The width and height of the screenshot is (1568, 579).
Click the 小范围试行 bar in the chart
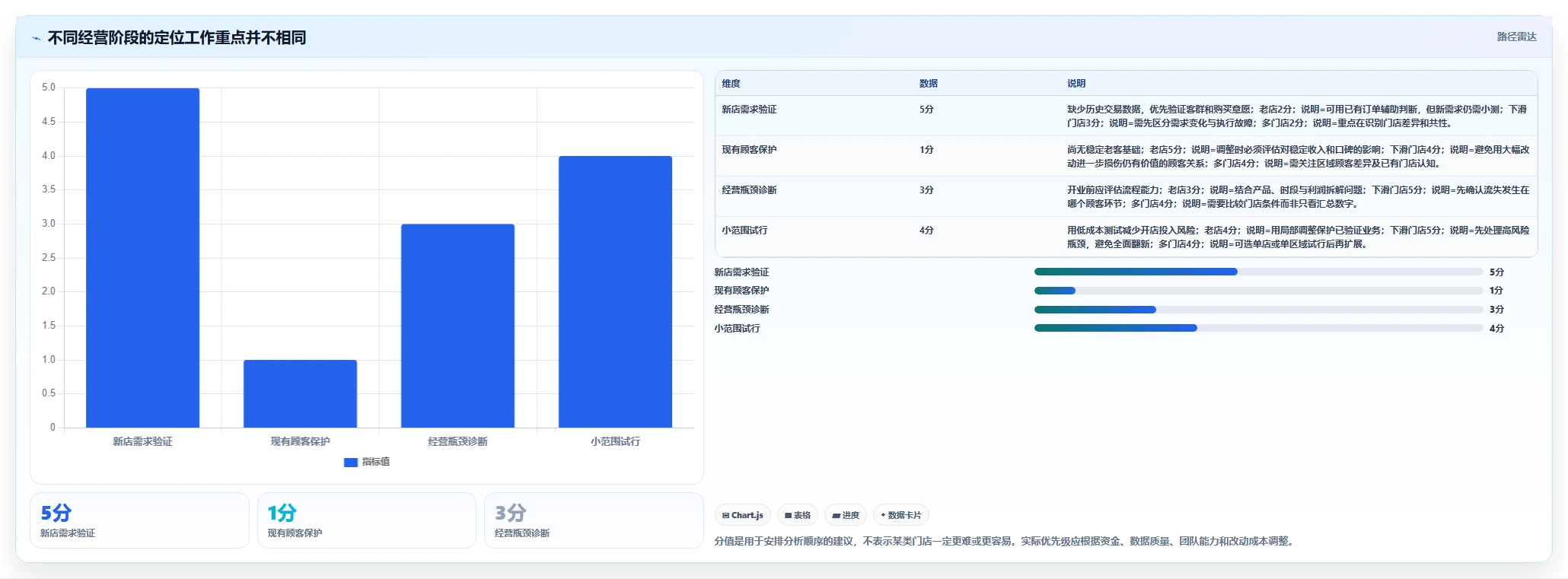click(615, 291)
